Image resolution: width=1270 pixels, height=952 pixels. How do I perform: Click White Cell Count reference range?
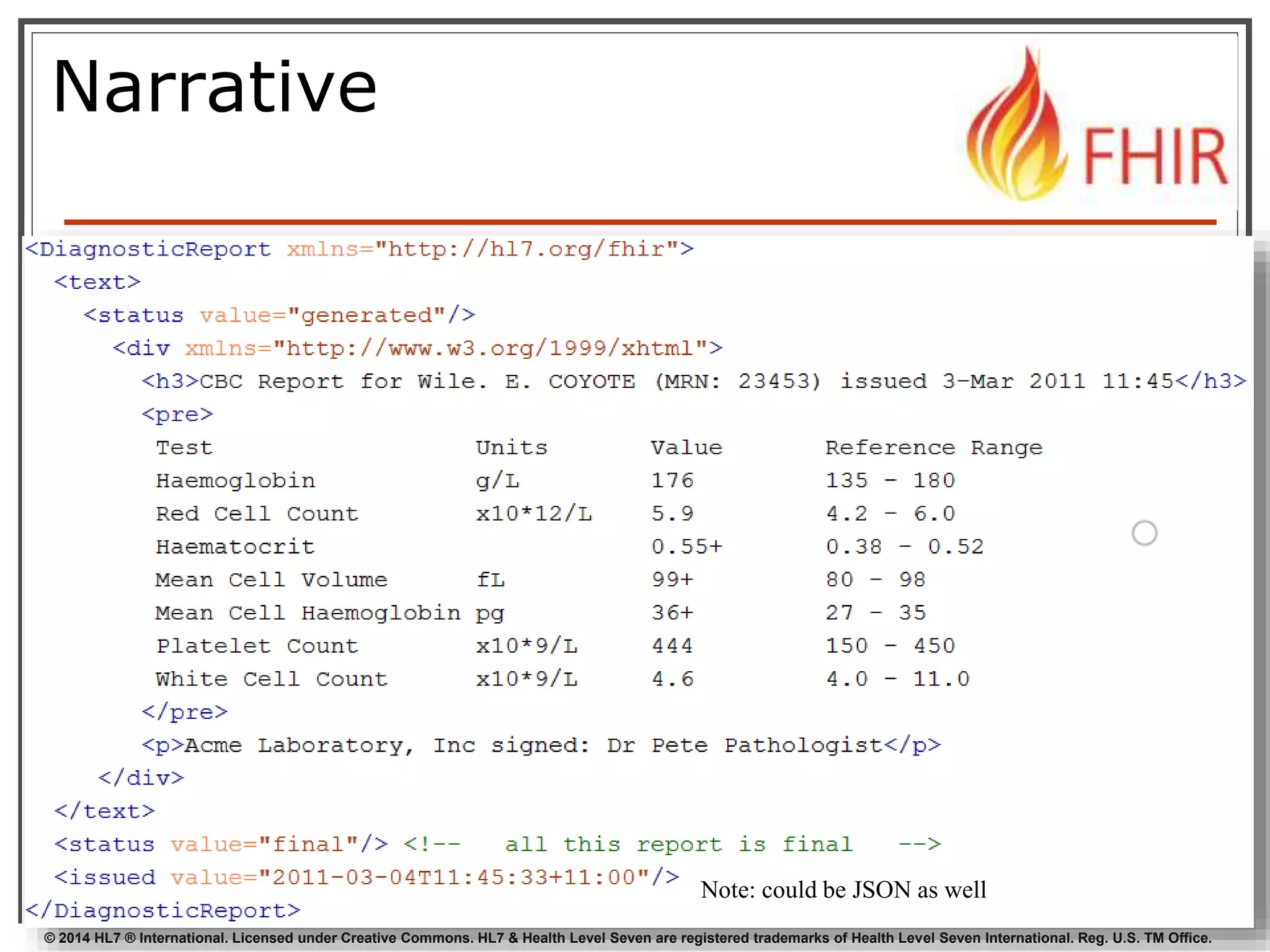click(x=897, y=679)
